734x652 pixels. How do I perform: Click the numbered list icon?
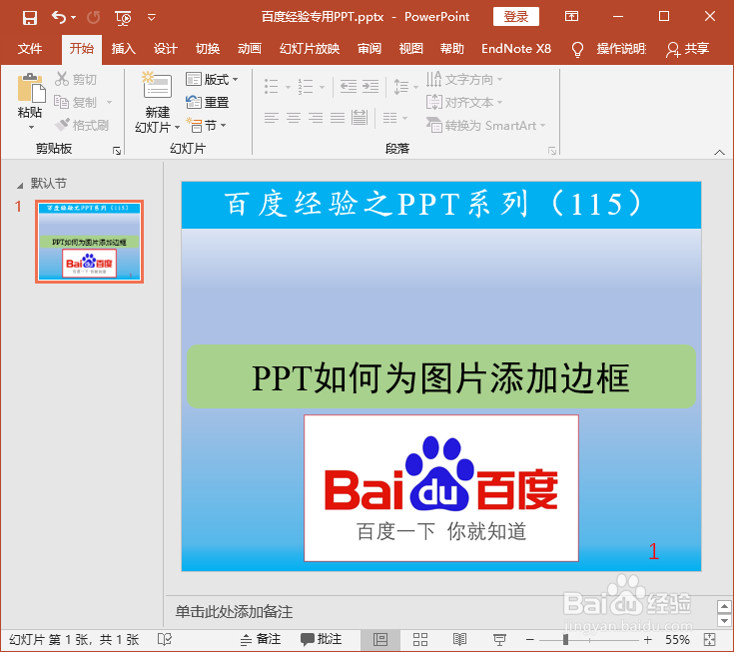[x=305, y=87]
